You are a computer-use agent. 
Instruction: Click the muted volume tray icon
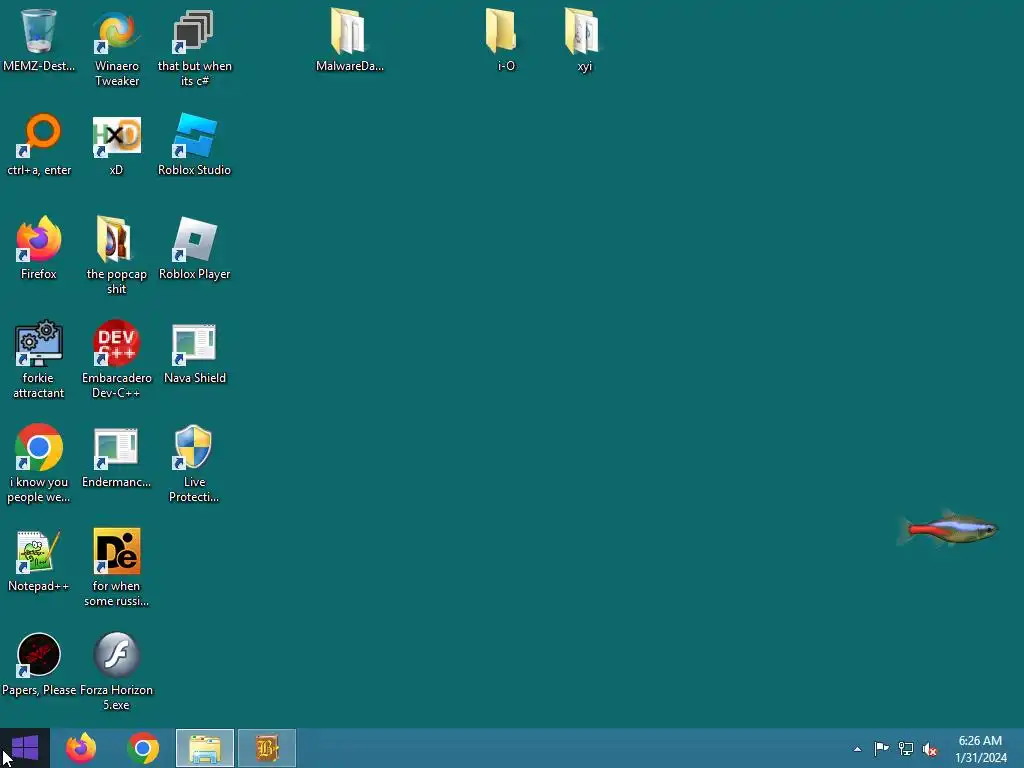930,749
